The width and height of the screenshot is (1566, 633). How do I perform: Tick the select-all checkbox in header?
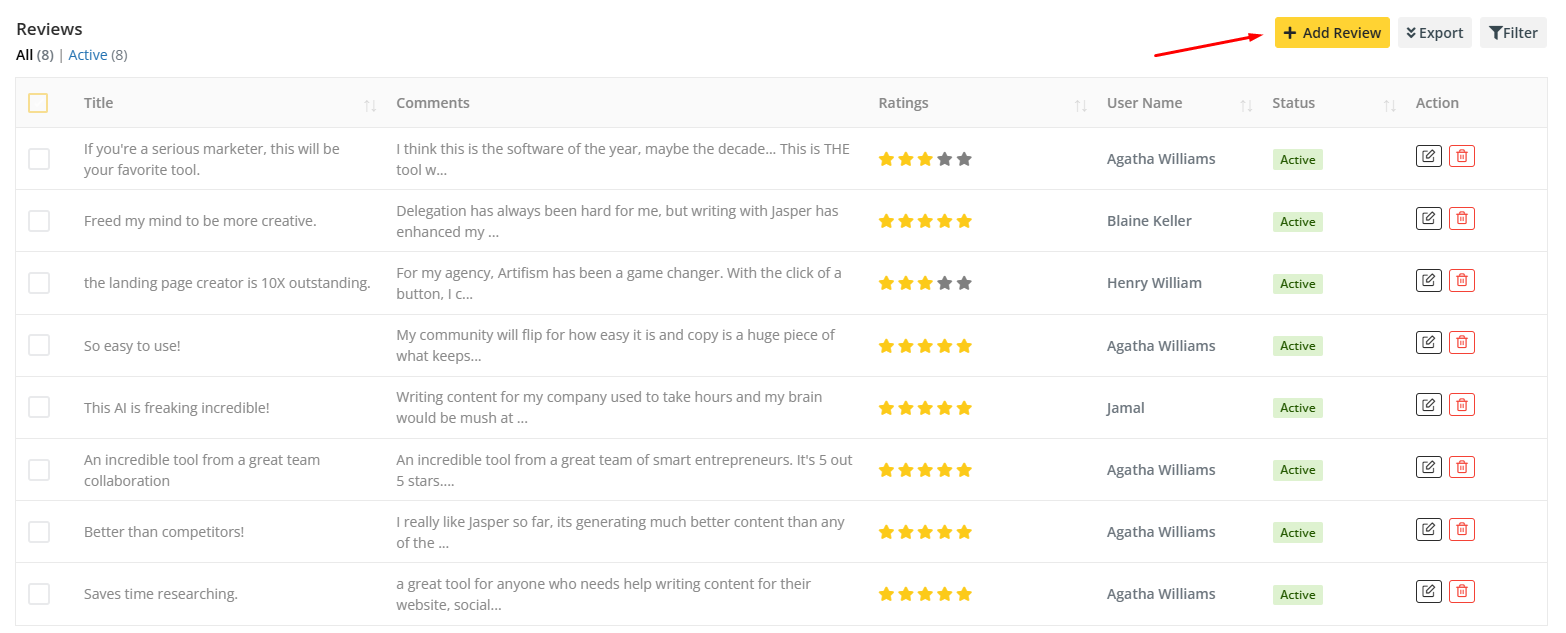pos(38,103)
